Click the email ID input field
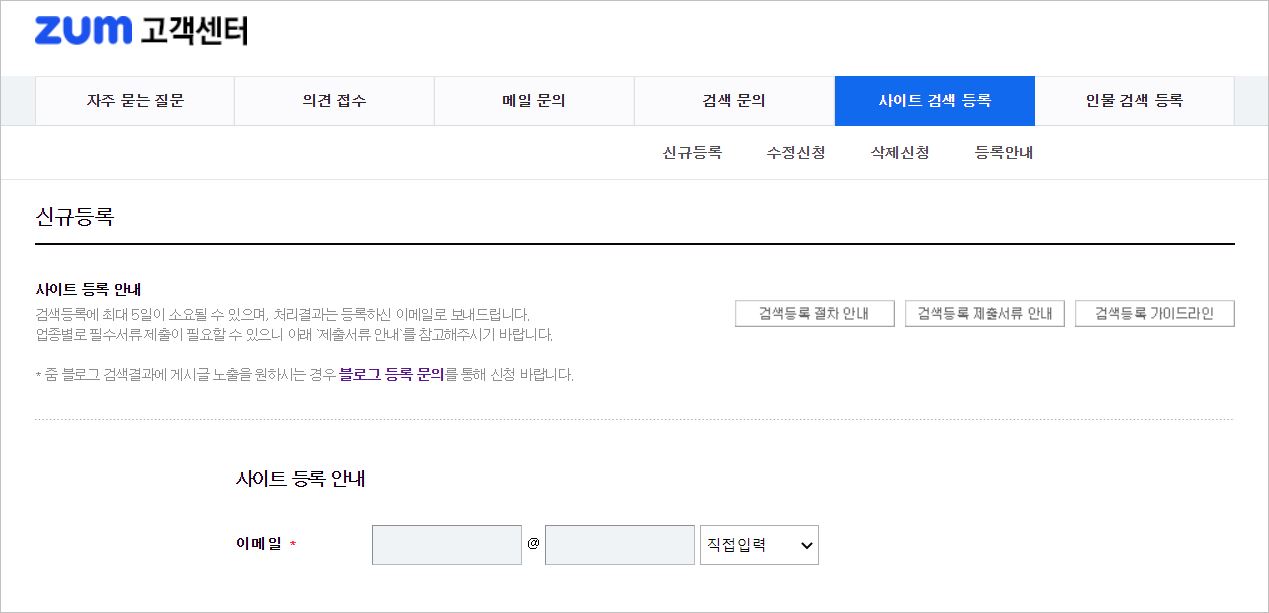This screenshot has width=1269, height=613. 446,545
